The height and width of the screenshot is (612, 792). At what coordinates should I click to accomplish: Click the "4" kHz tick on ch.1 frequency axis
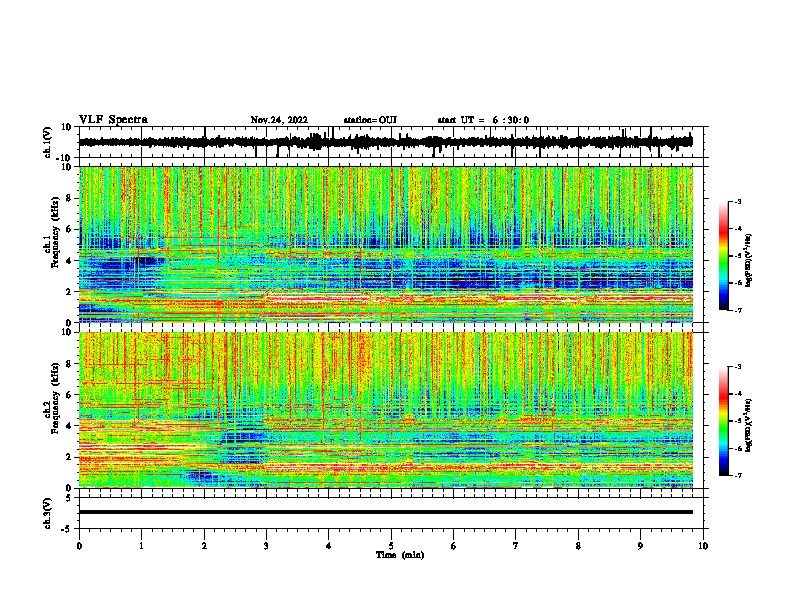click(x=70, y=261)
